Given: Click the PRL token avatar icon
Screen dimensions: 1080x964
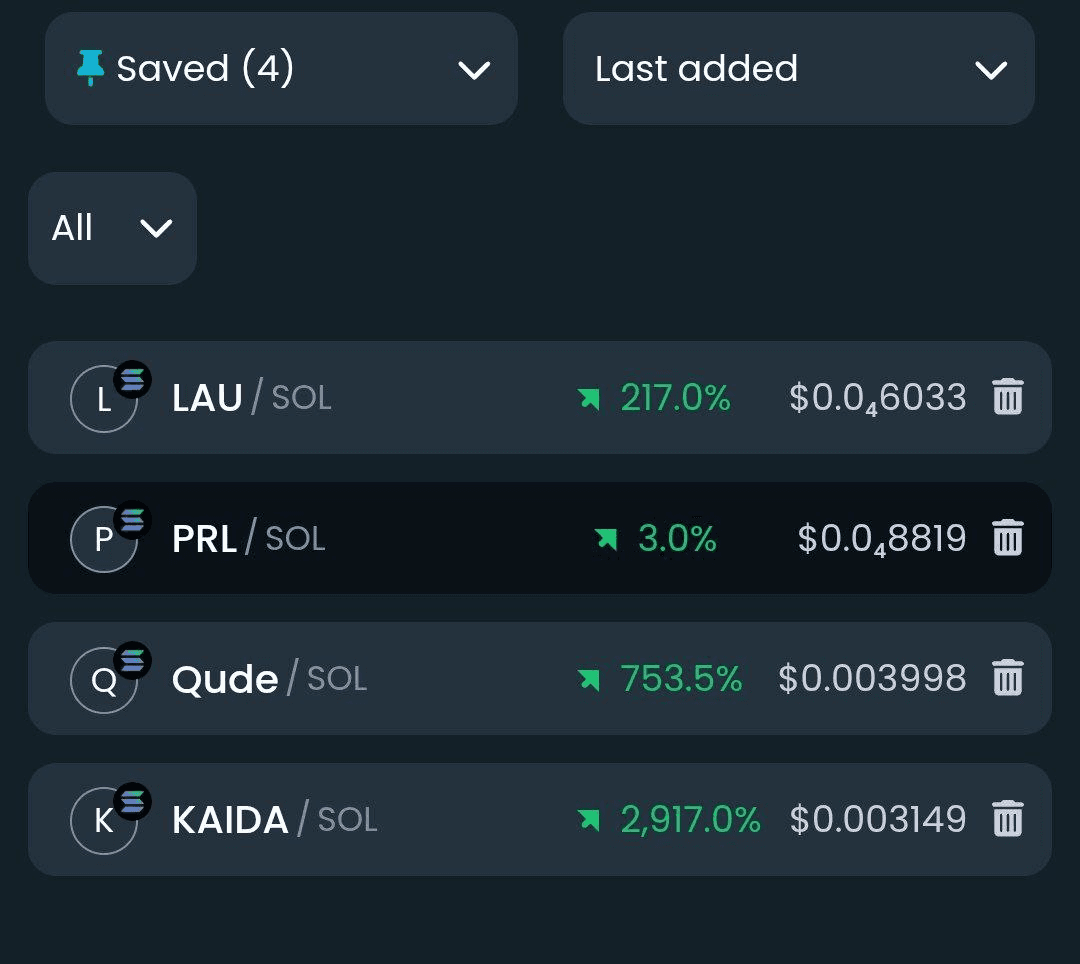Looking at the screenshot, I should click(x=104, y=540).
